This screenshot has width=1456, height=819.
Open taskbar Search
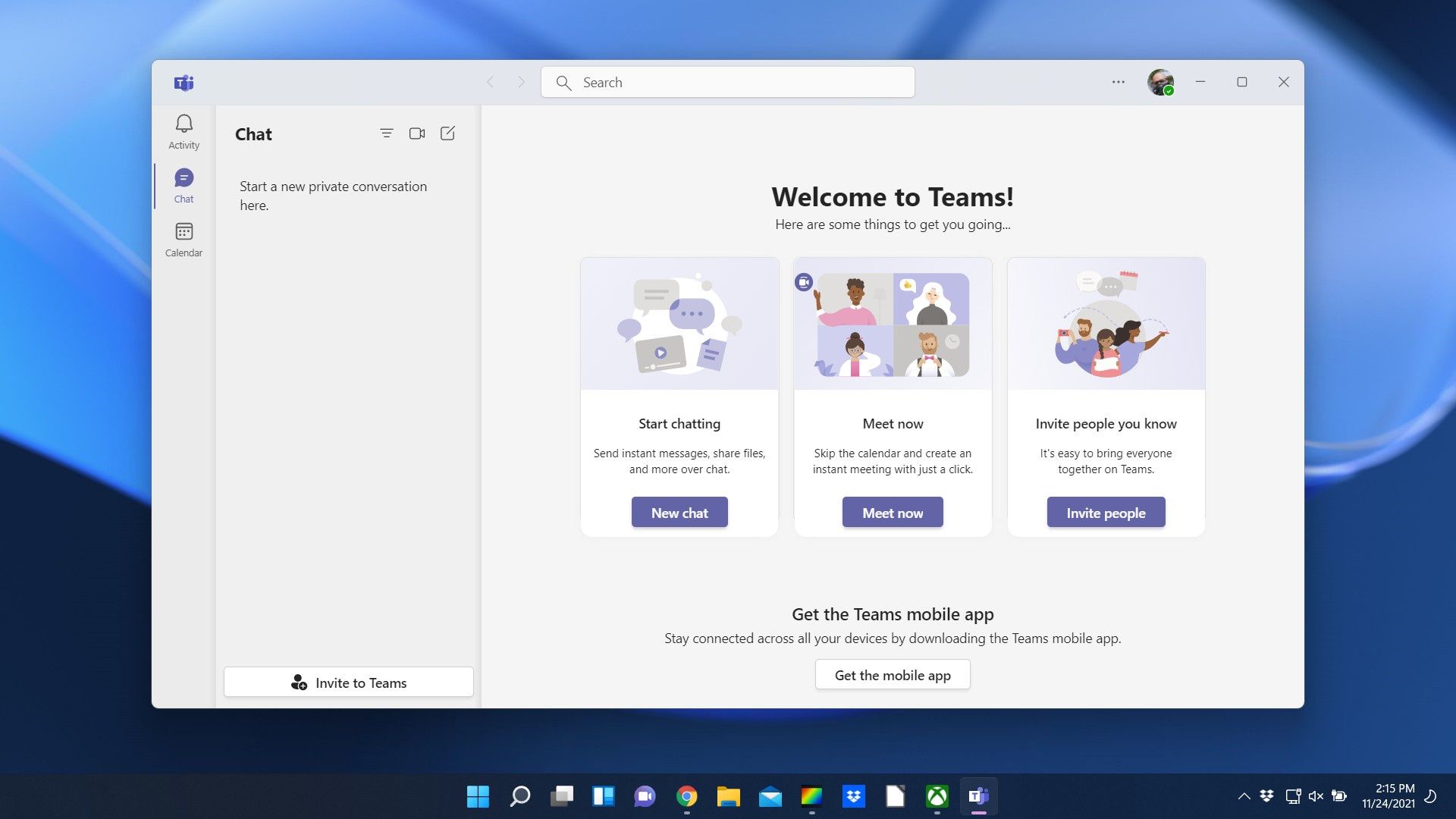[520, 796]
